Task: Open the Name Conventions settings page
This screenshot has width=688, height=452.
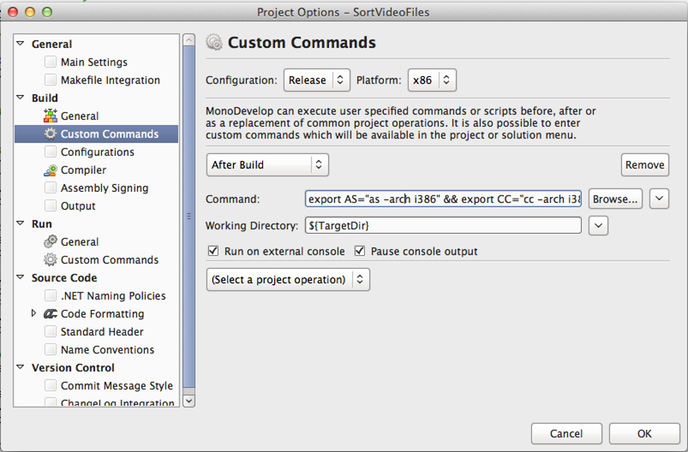Action: tap(107, 350)
